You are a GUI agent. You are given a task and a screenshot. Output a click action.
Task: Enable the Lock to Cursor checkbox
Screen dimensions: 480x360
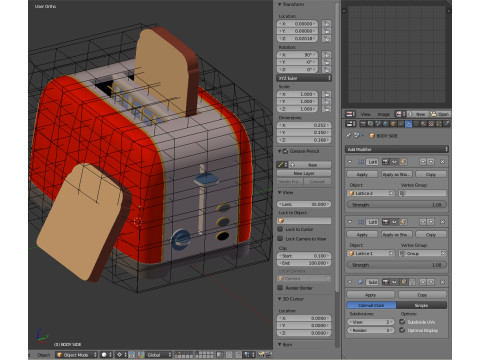click(x=280, y=229)
